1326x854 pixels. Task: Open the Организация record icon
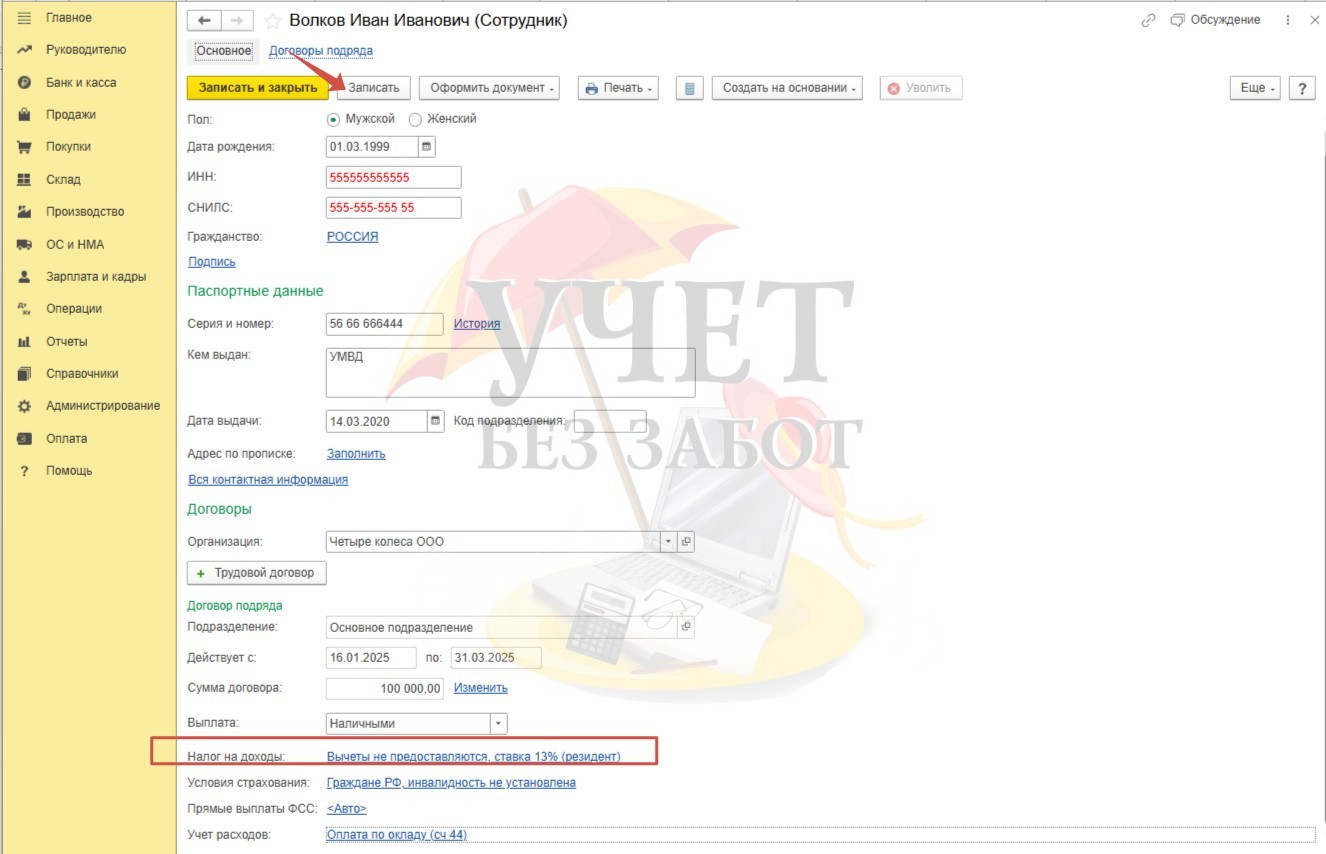pos(686,541)
